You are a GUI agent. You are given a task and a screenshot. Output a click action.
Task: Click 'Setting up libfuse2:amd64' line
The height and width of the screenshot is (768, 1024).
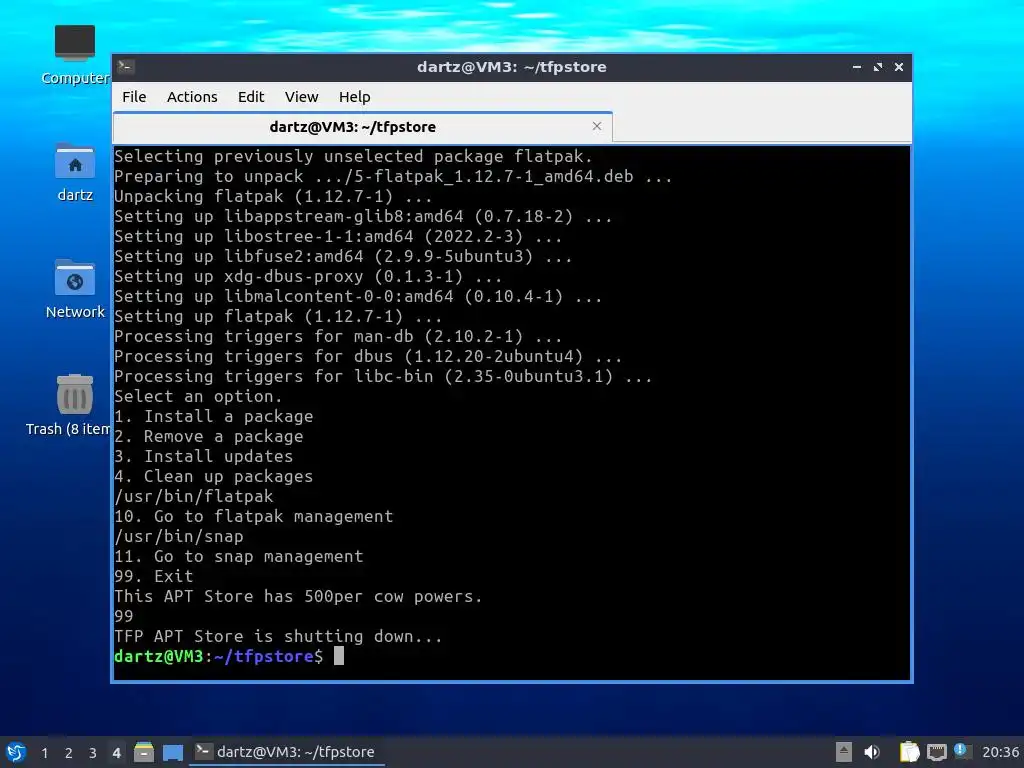pyautogui.click(x=343, y=256)
